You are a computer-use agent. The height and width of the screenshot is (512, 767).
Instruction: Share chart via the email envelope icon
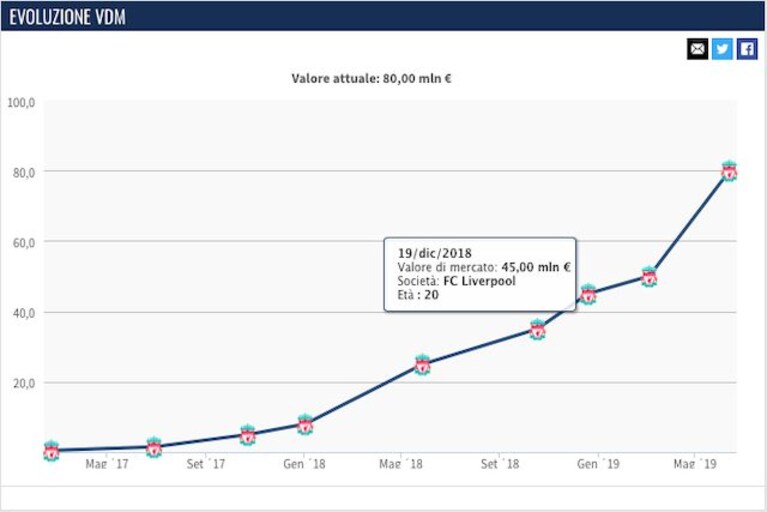coord(697,49)
